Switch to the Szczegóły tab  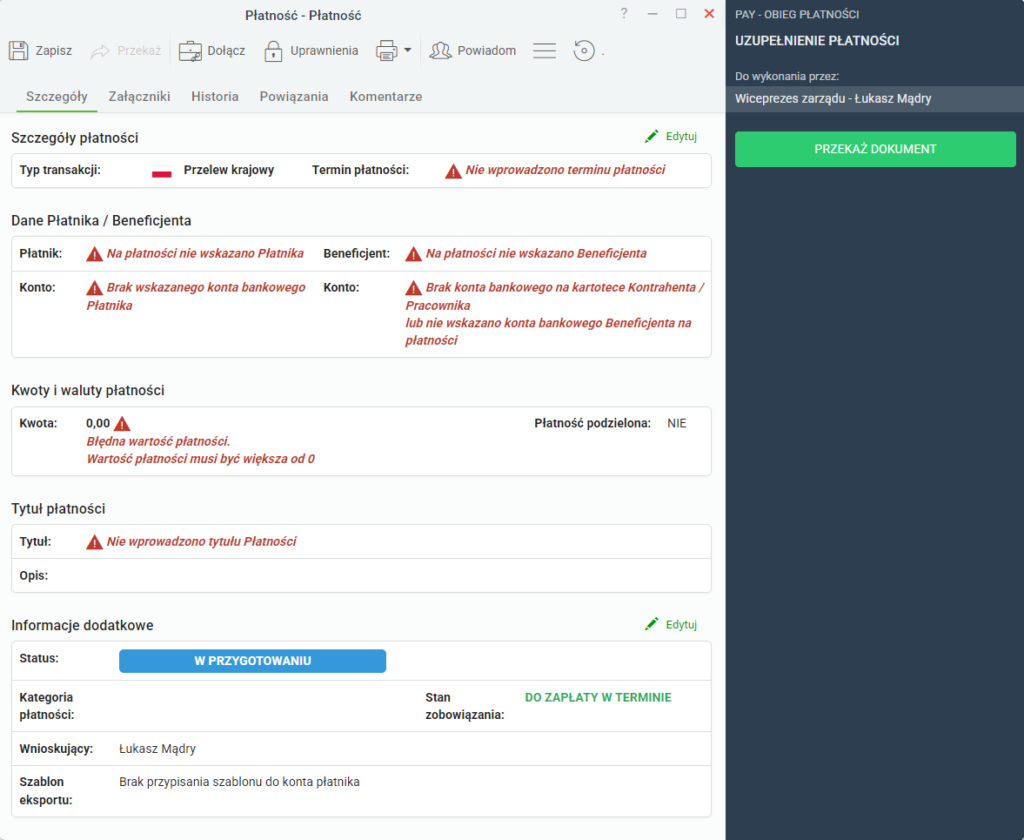[x=57, y=97]
